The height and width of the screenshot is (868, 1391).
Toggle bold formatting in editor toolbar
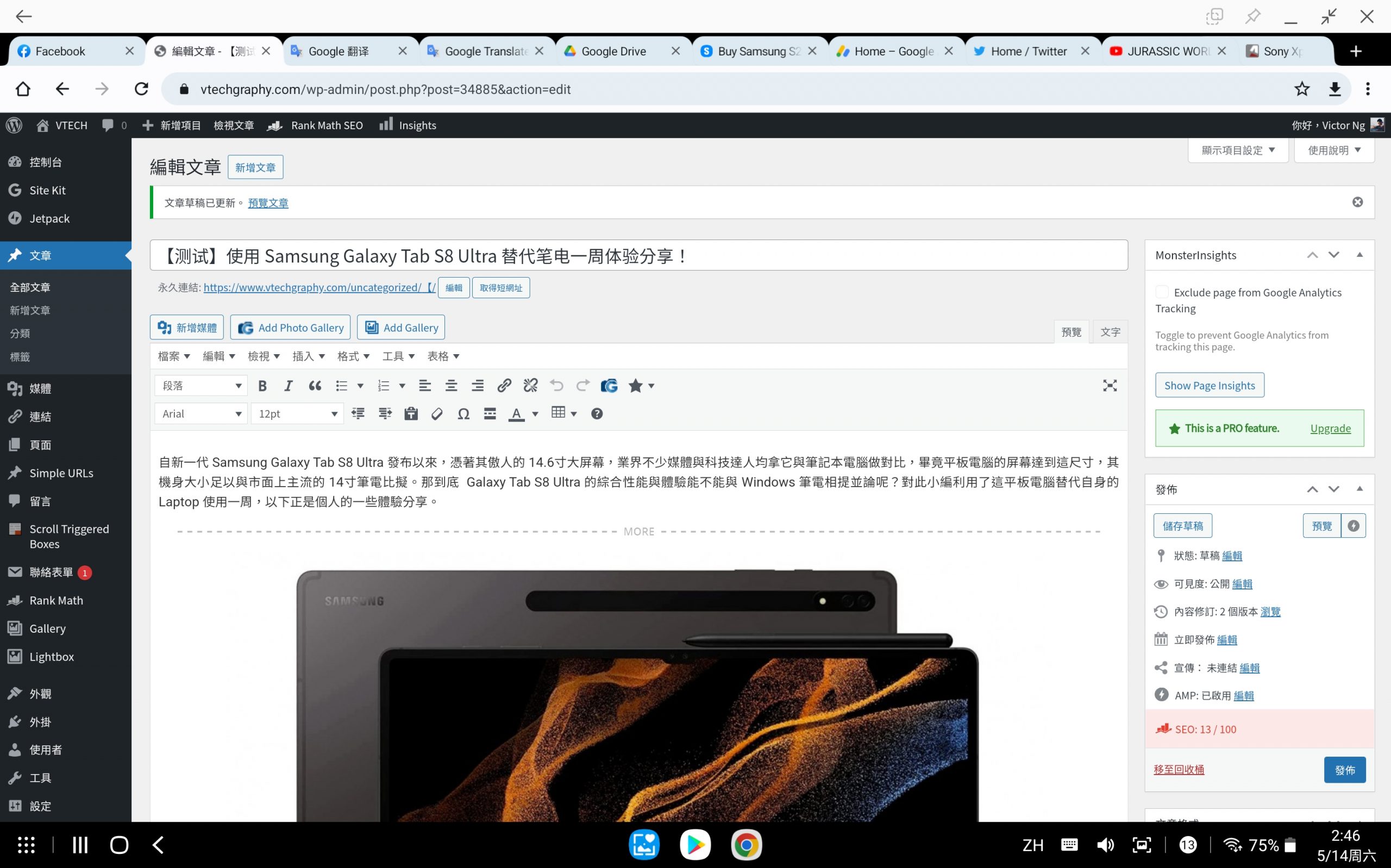[262, 386]
